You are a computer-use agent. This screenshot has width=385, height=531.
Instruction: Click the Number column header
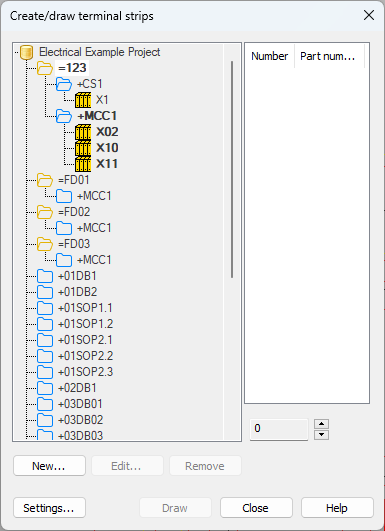270,56
